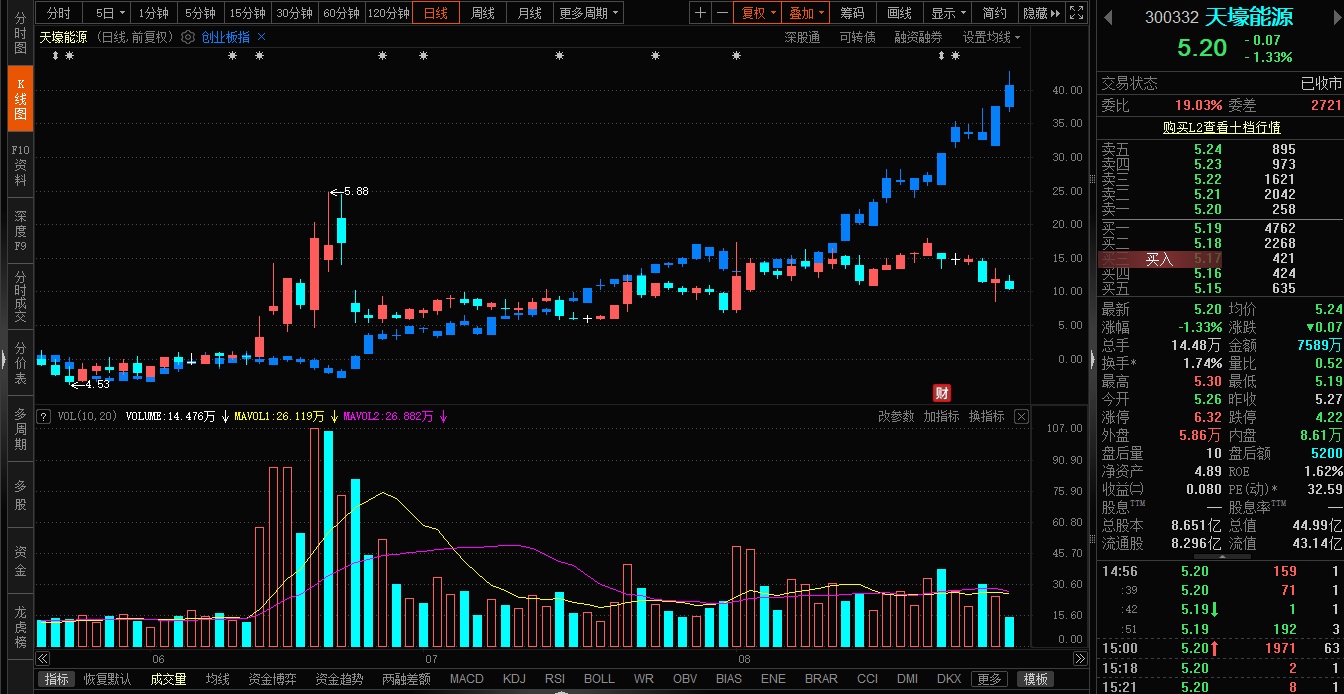1344x694 pixels.
Task: Click 加指标 to add indicator
Action: [941, 416]
